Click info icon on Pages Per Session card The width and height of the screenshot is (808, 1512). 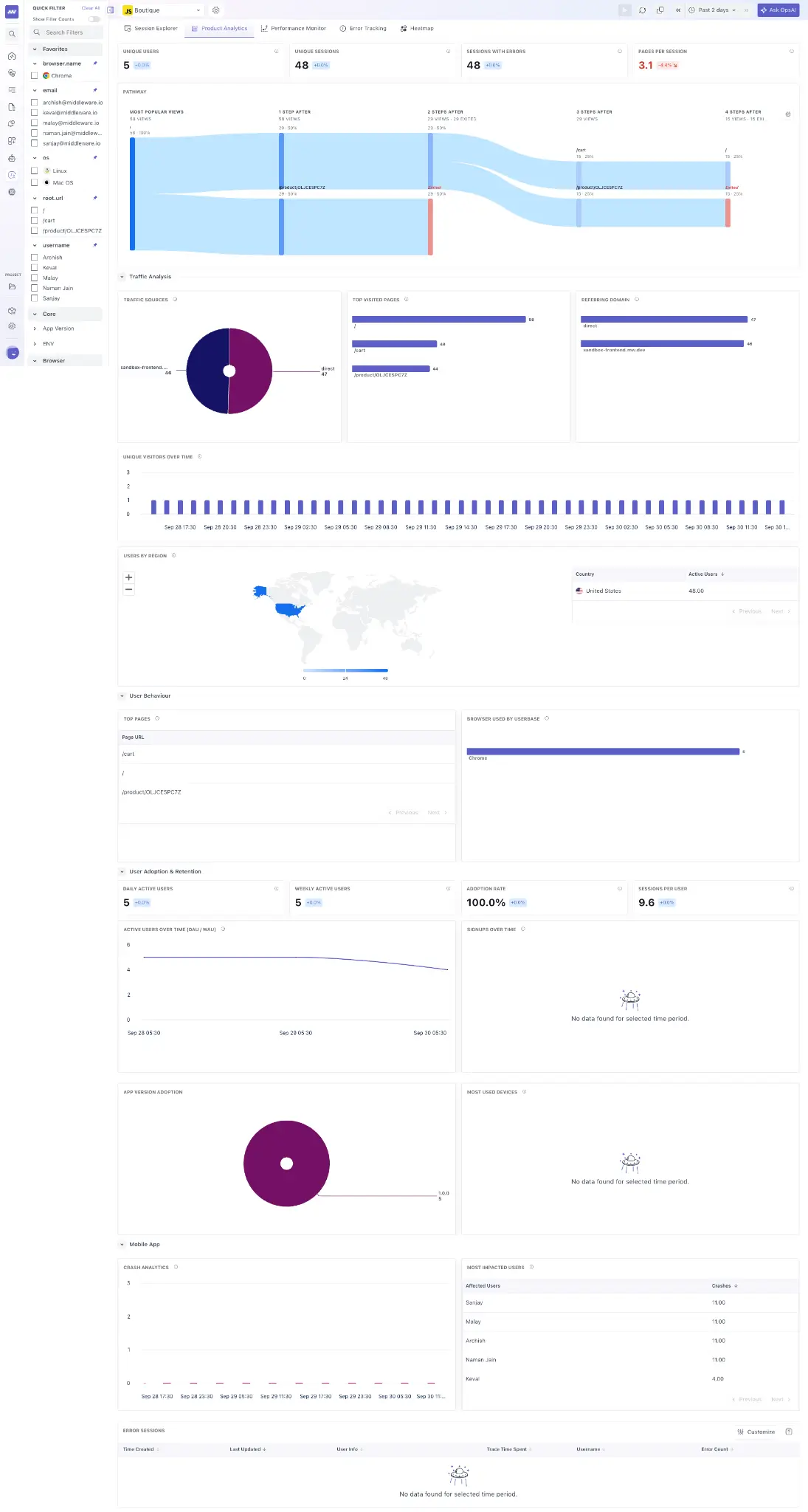pyautogui.click(x=792, y=52)
